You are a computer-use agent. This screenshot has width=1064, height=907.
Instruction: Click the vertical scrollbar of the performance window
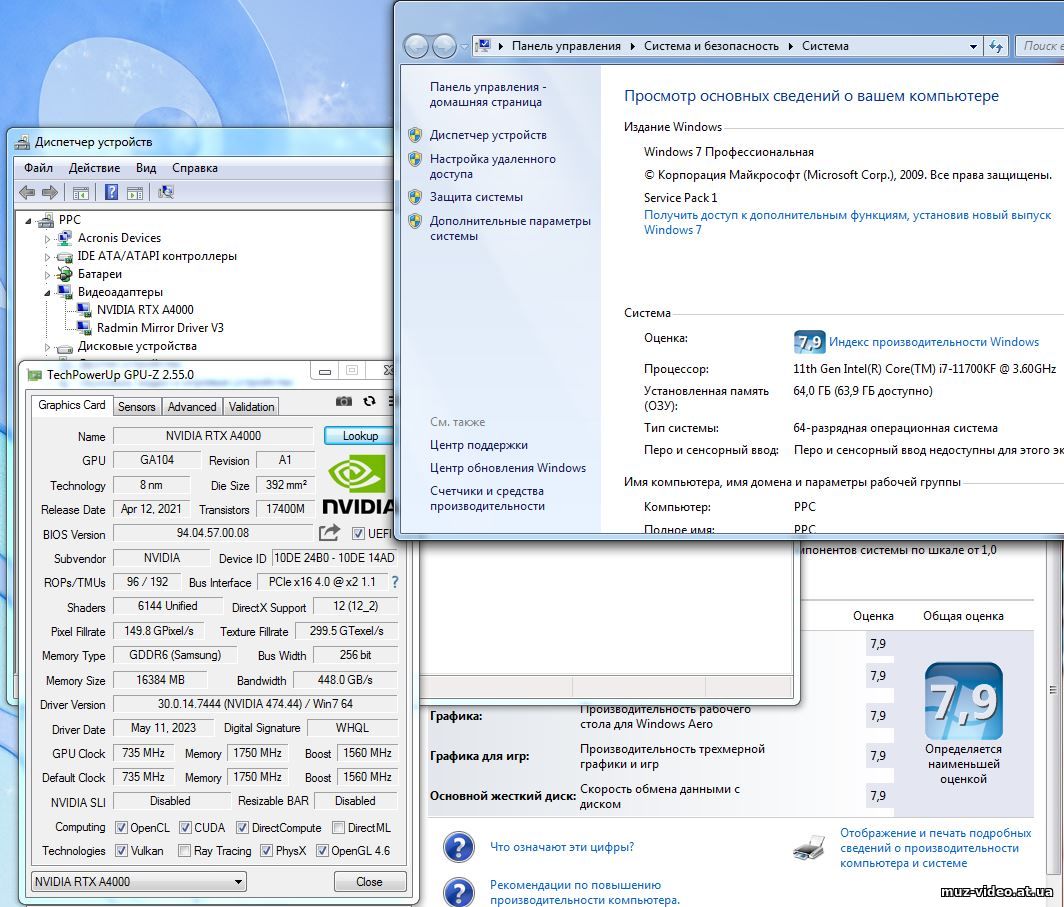click(1053, 690)
